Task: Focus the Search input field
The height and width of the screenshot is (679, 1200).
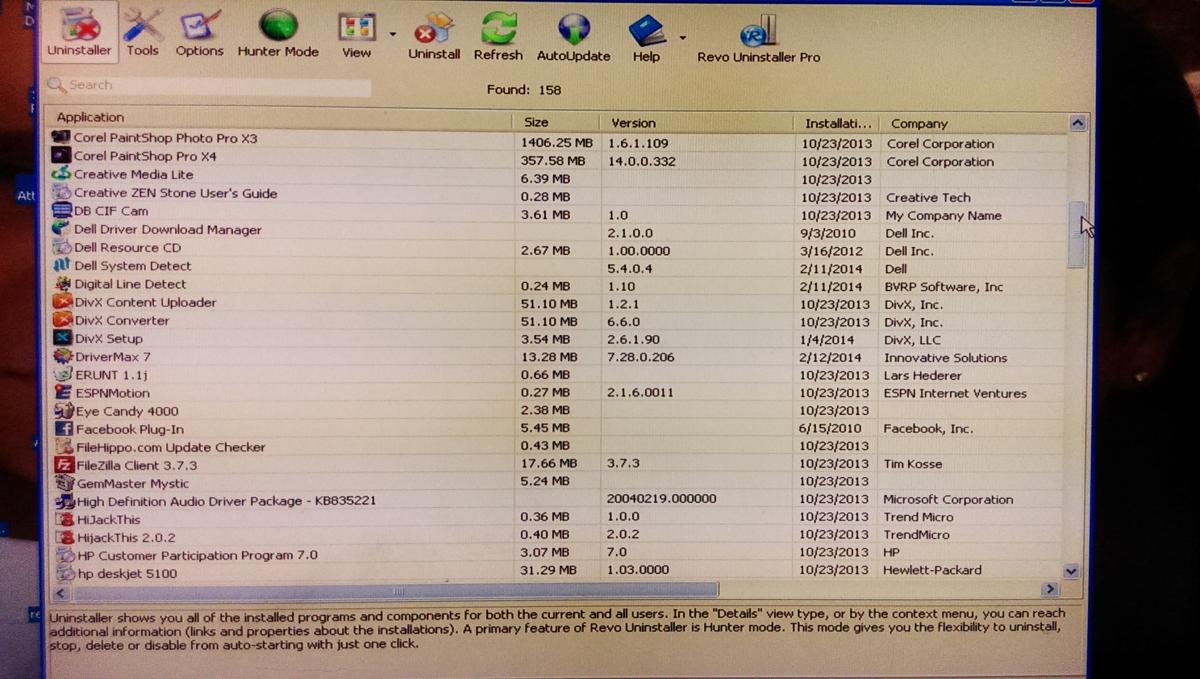Action: 208,86
